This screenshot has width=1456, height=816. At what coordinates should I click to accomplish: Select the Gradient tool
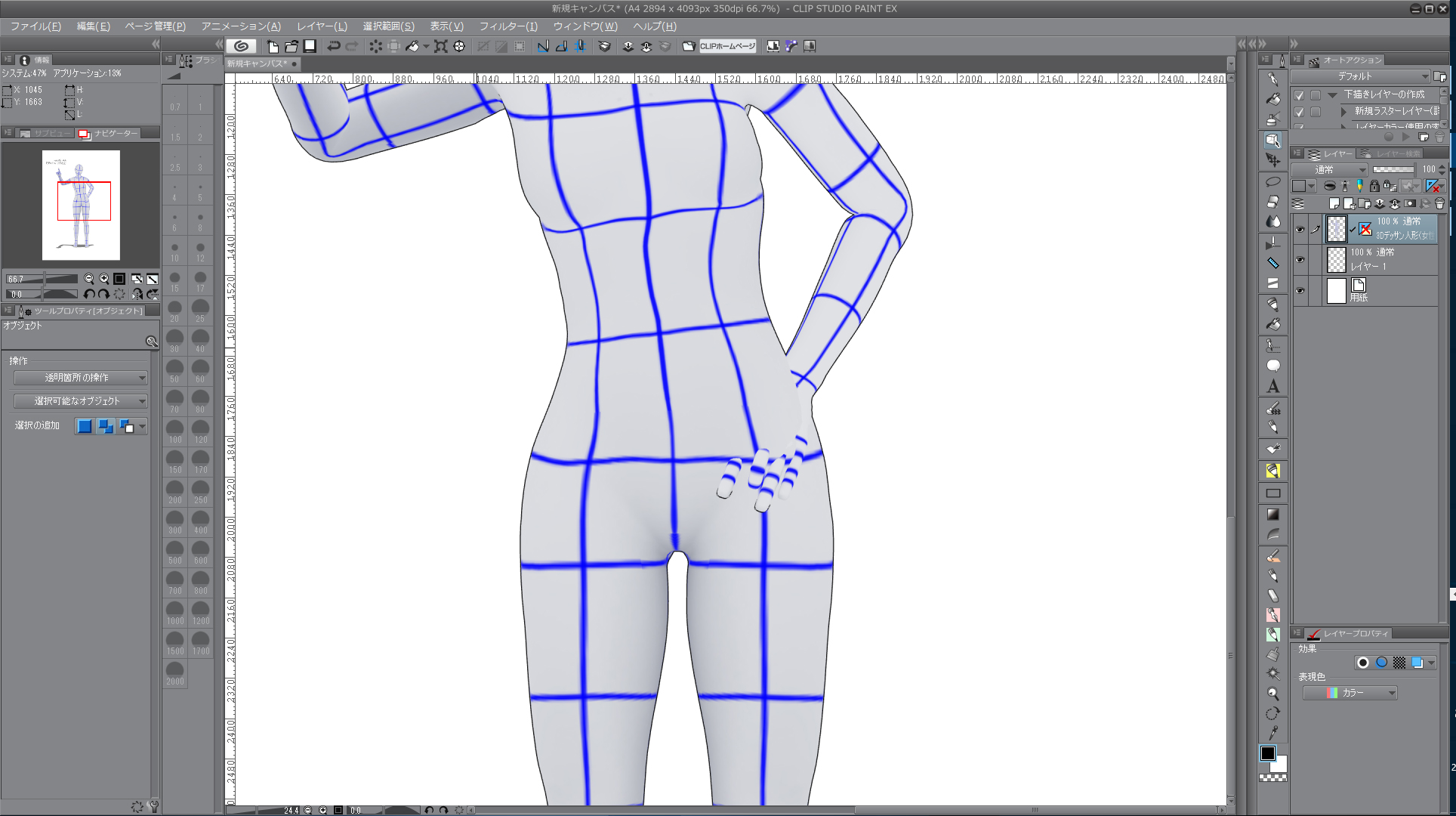click(1273, 515)
